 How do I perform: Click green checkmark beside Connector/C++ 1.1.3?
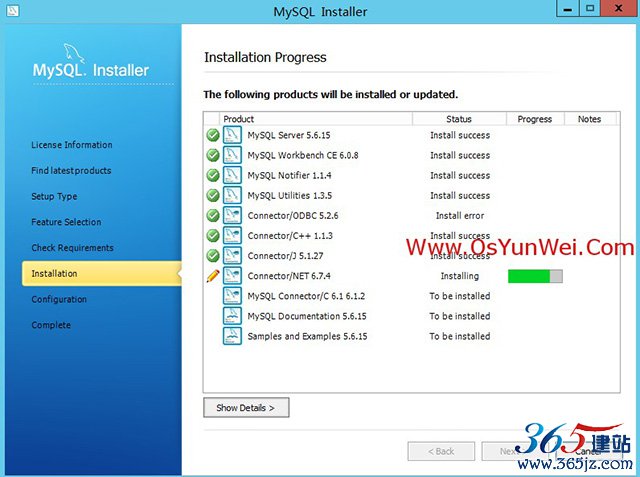(213, 235)
